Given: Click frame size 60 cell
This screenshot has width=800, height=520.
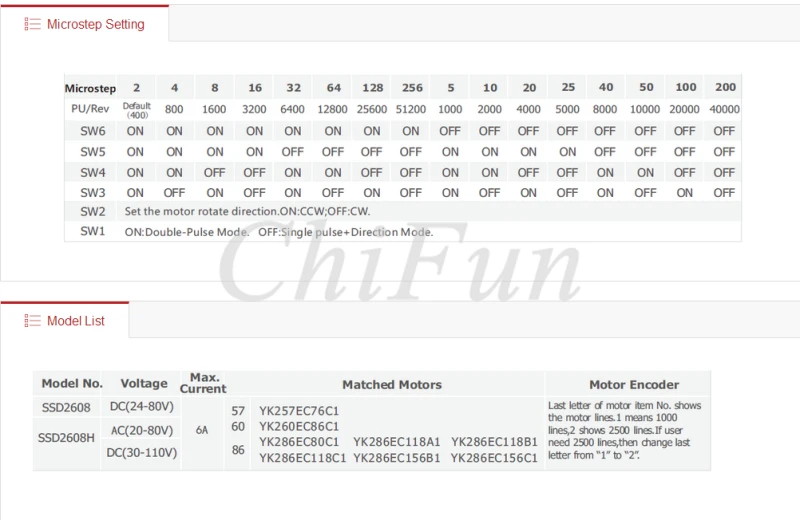Looking at the screenshot, I should [x=238, y=426].
